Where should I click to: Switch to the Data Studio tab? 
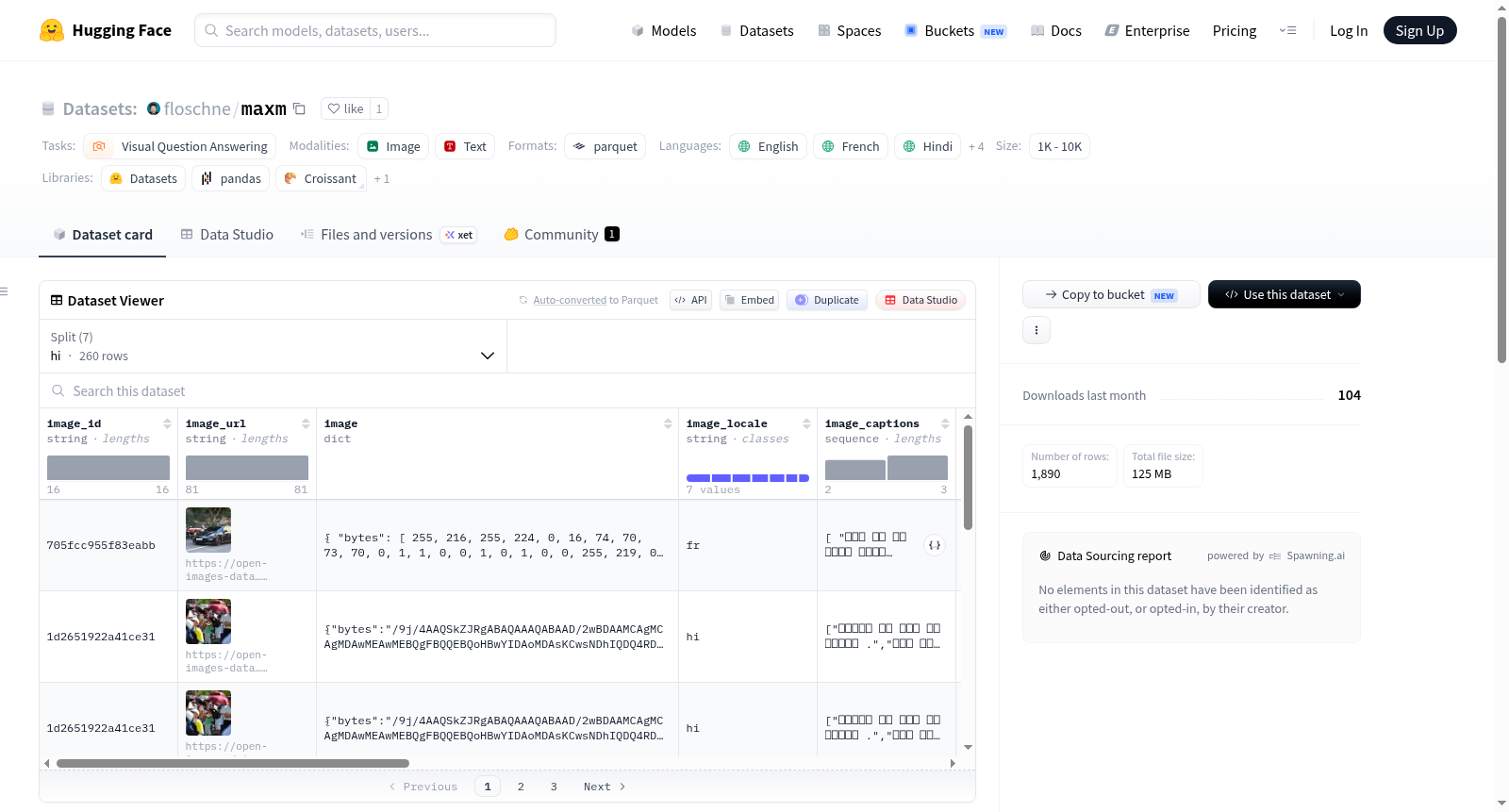(x=227, y=235)
